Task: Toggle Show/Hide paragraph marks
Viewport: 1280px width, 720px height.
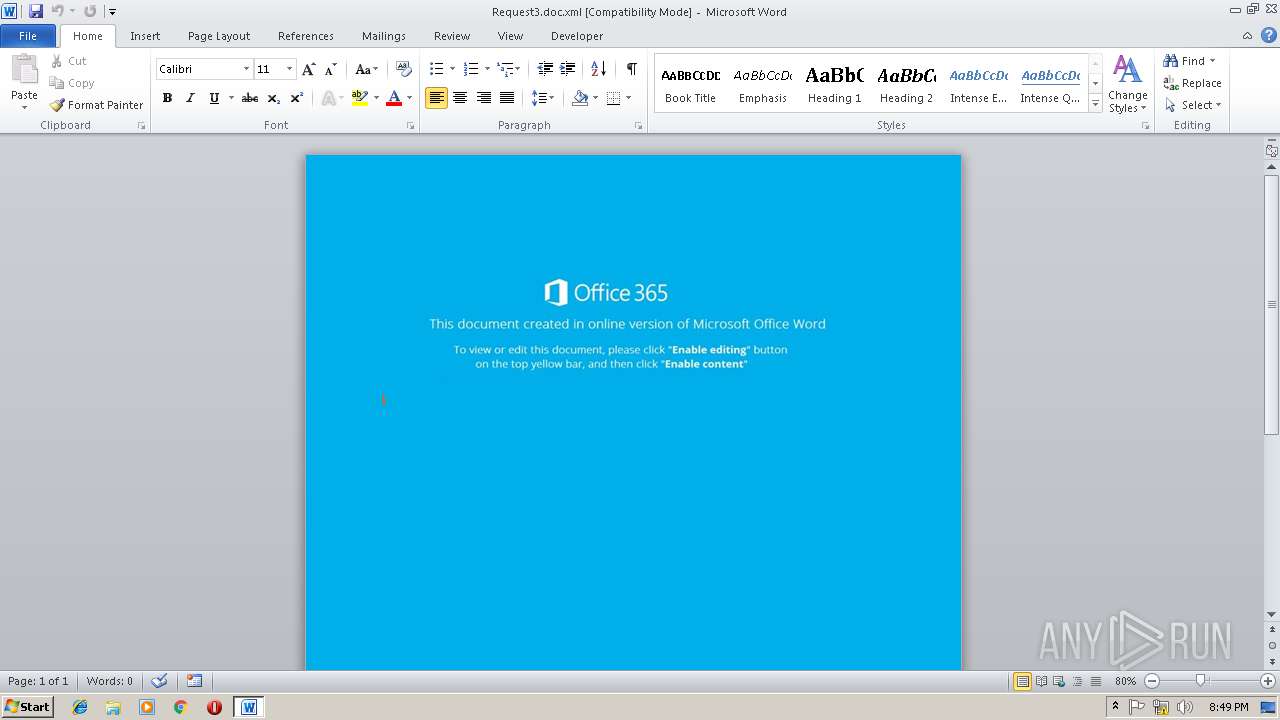Action: pos(632,69)
